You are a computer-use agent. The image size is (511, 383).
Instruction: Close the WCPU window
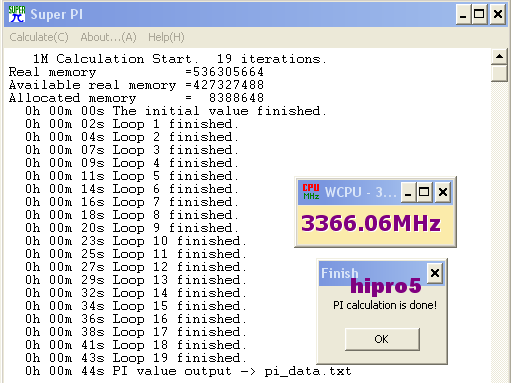(443, 192)
